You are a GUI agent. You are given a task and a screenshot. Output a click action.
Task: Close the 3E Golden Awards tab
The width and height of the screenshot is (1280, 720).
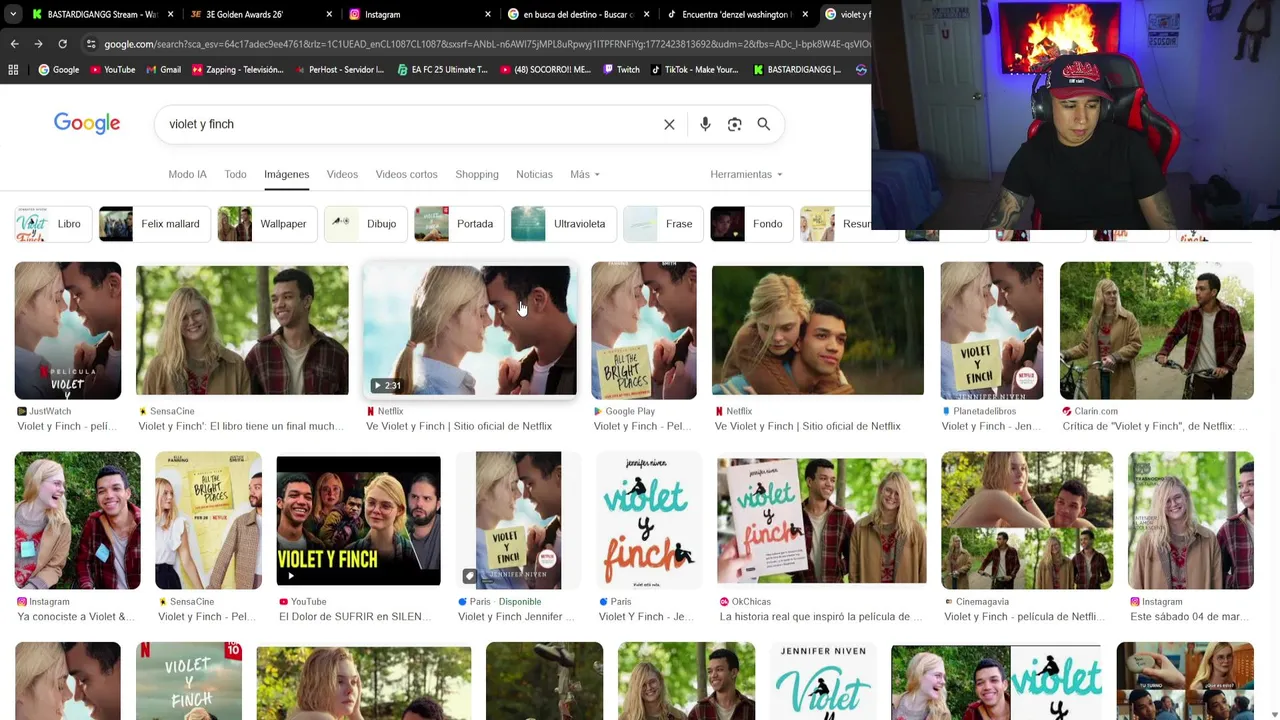tap(329, 14)
